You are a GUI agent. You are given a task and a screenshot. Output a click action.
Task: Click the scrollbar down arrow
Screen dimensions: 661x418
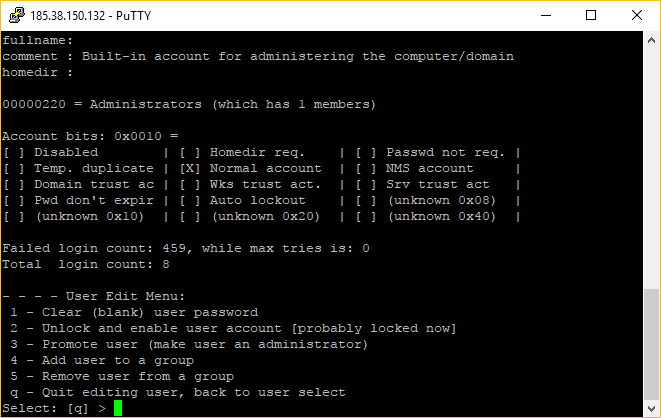[651, 408]
